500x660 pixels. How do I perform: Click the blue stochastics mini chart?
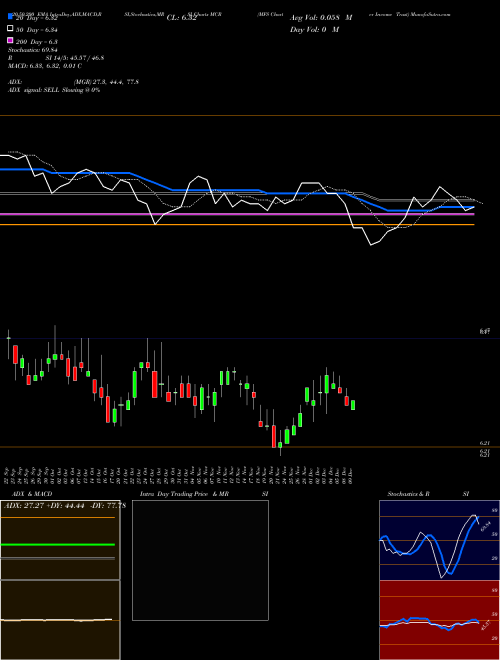click(x=439, y=540)
